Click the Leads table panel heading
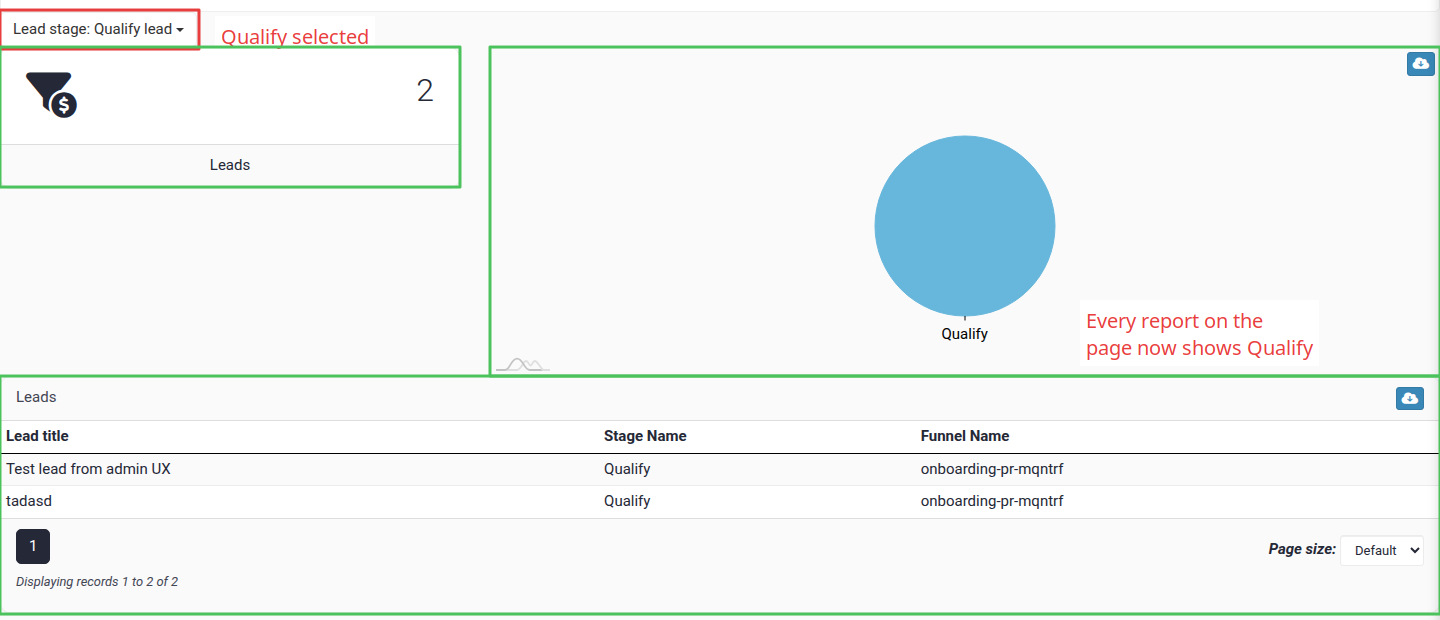The width and height of the screenshot is (1440, 620). [36, 397]
